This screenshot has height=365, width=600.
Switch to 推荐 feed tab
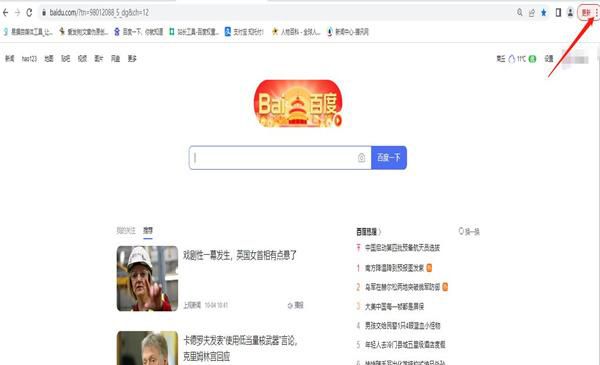click(x=148, y=230)
